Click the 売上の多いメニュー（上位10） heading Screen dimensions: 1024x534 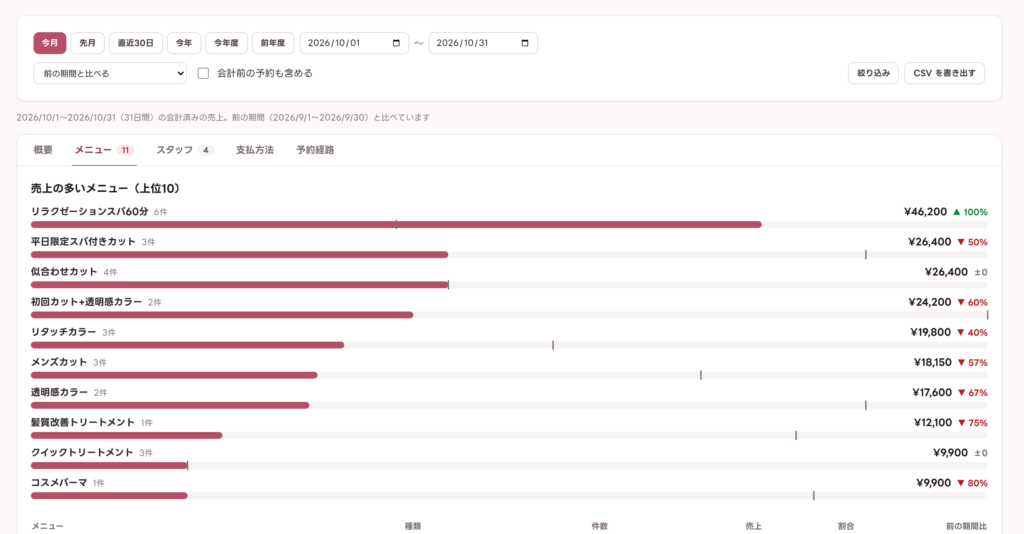[105, 189]
